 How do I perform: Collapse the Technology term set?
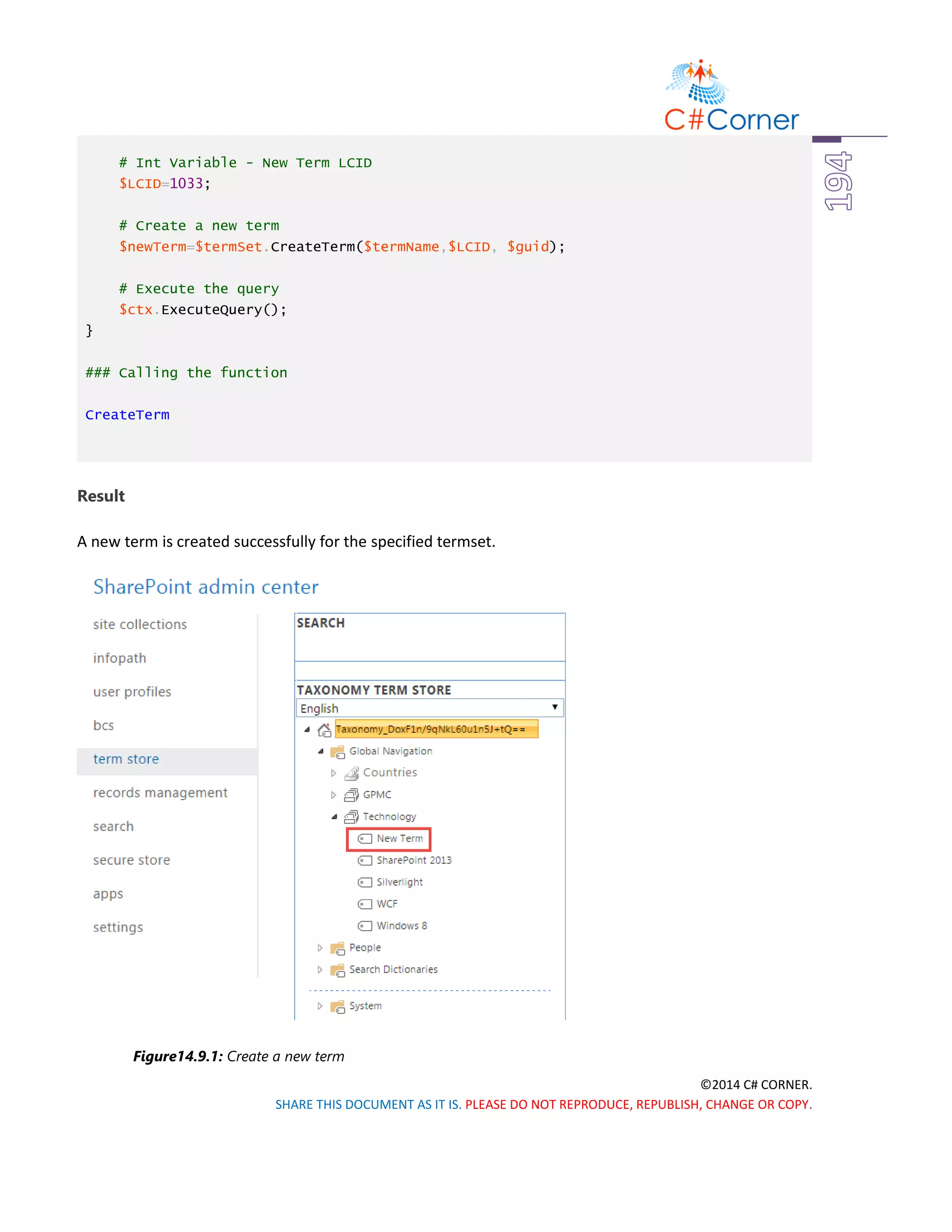pyautogui.click(x=334, y=817)
